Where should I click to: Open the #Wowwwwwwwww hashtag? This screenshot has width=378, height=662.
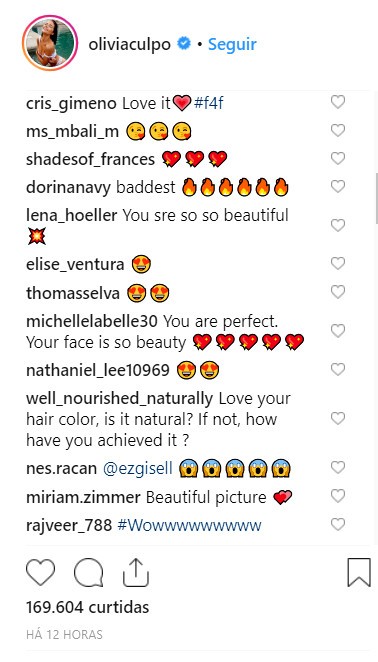pyautogui.click(x=189, y=526)
